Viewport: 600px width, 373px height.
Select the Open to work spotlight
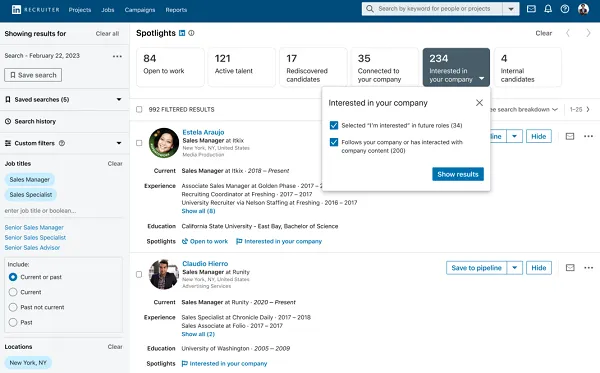tap(170, 67)
